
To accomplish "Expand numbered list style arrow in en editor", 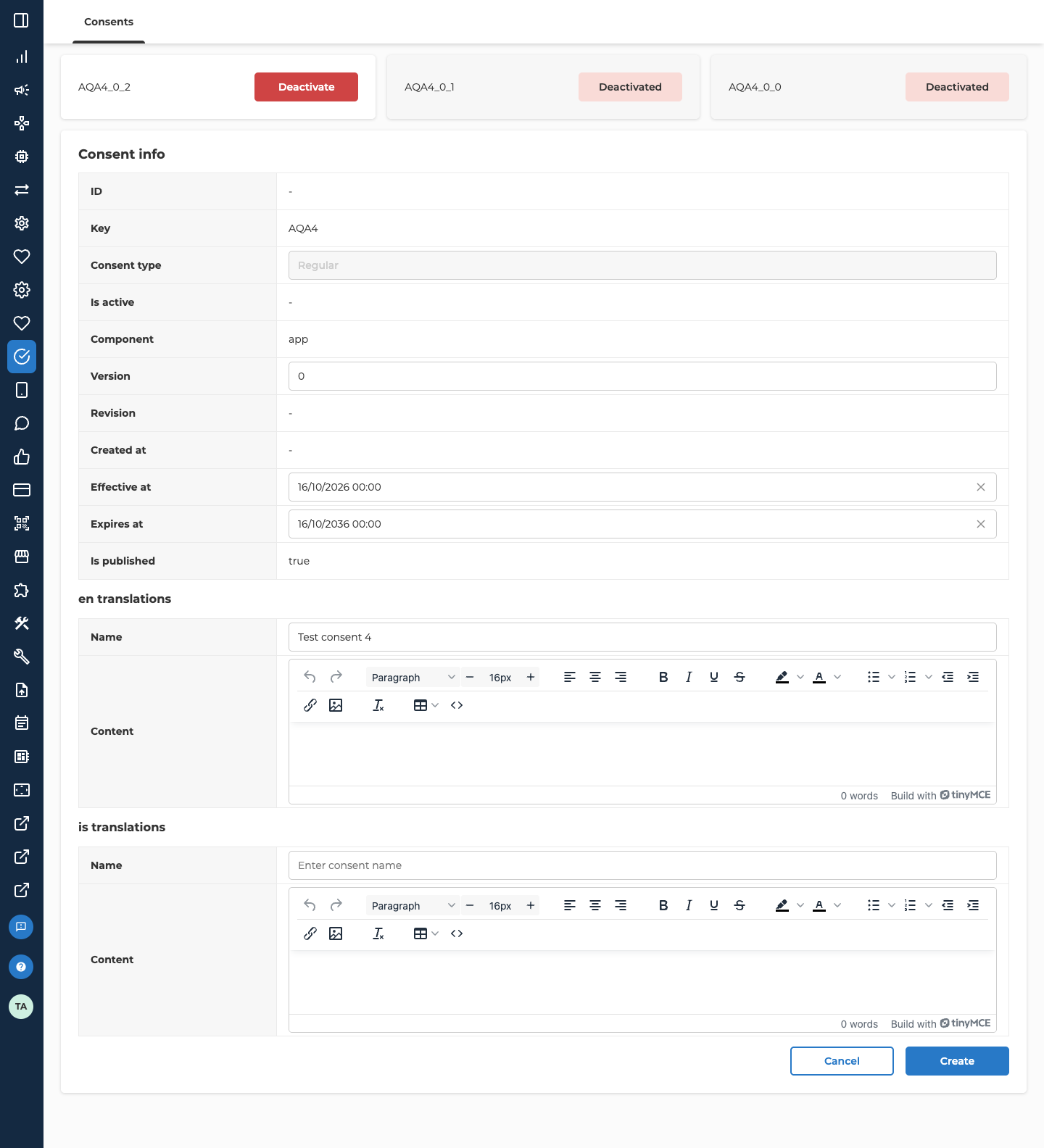I will (x=929, y=677).
